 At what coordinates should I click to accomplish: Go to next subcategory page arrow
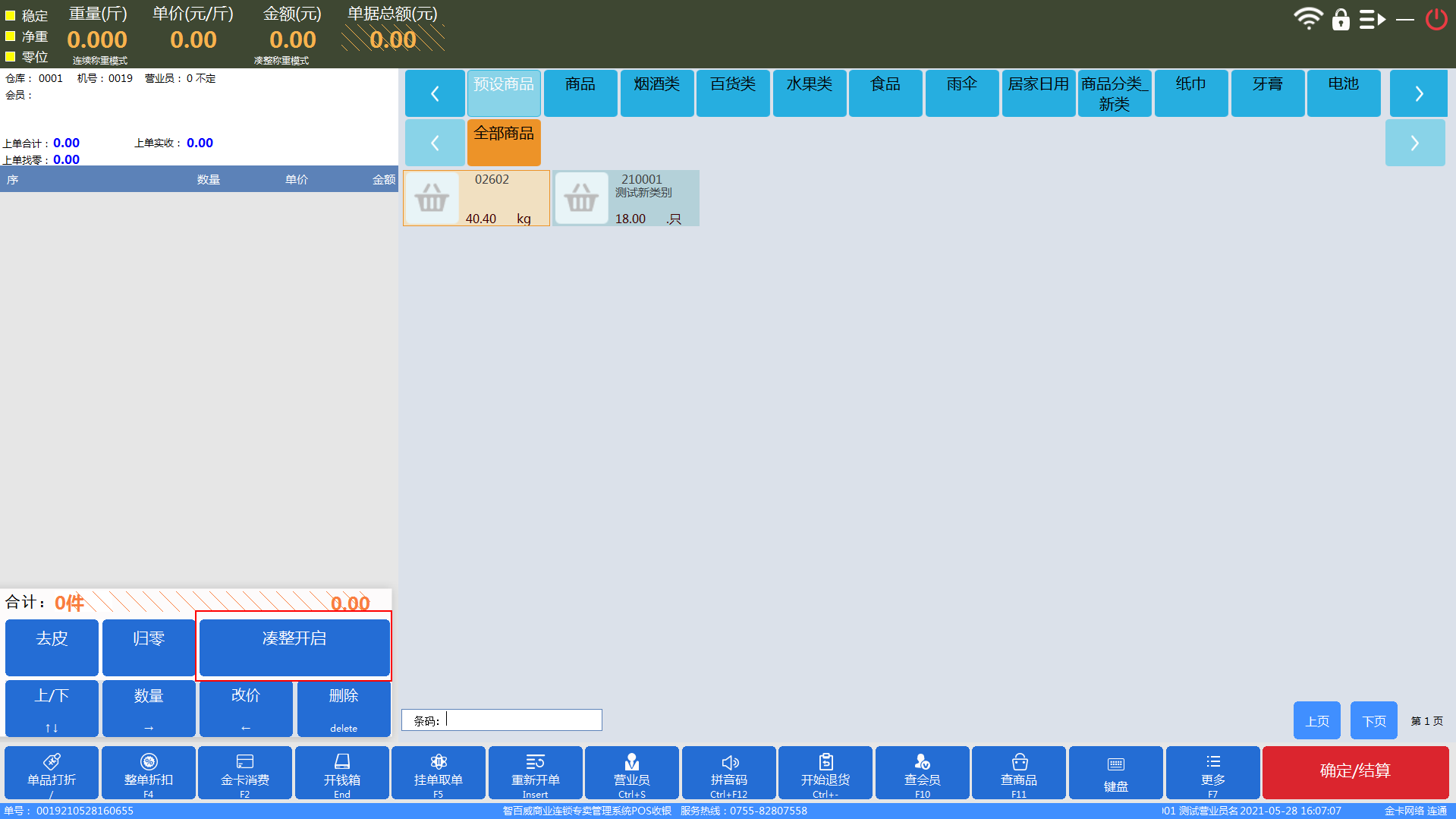[x=1415, y=143]
